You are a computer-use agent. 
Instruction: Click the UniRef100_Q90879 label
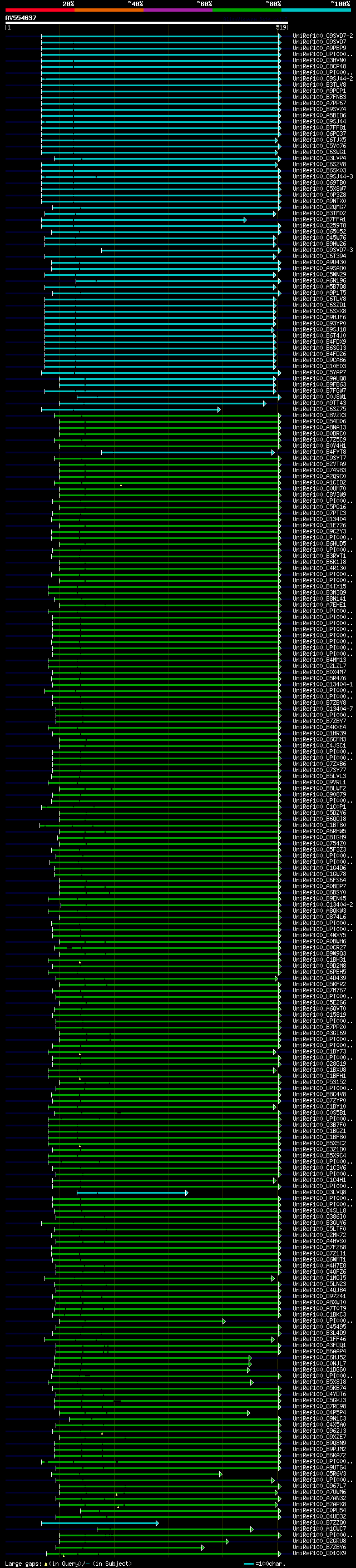coord(319,795)
